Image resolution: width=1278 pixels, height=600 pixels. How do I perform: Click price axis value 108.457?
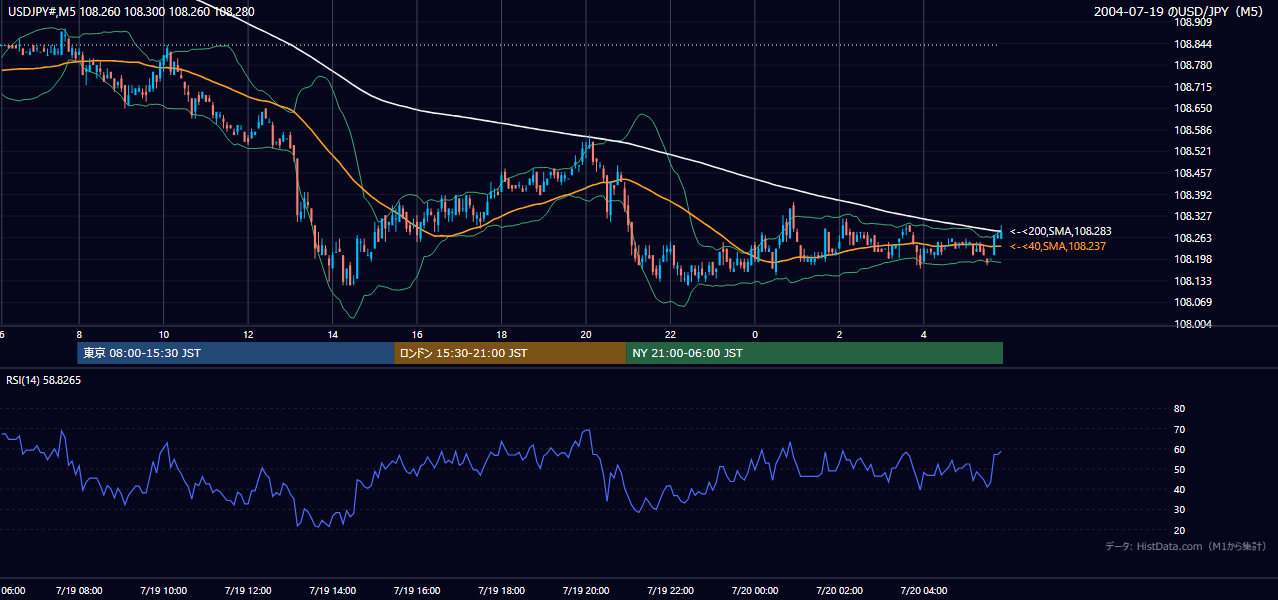coord(1192,173)
